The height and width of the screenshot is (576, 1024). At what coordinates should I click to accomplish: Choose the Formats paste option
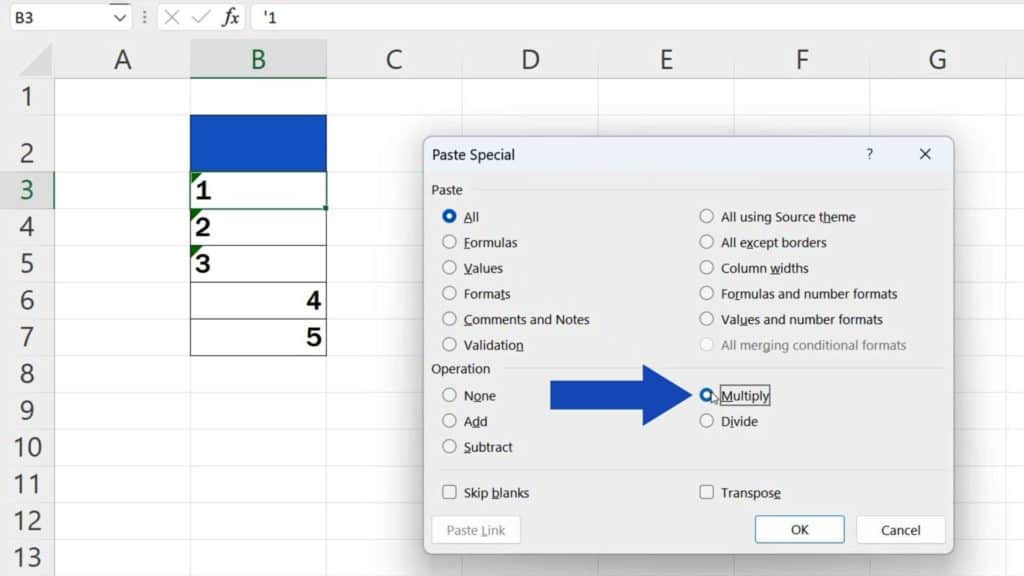[449, 293]
